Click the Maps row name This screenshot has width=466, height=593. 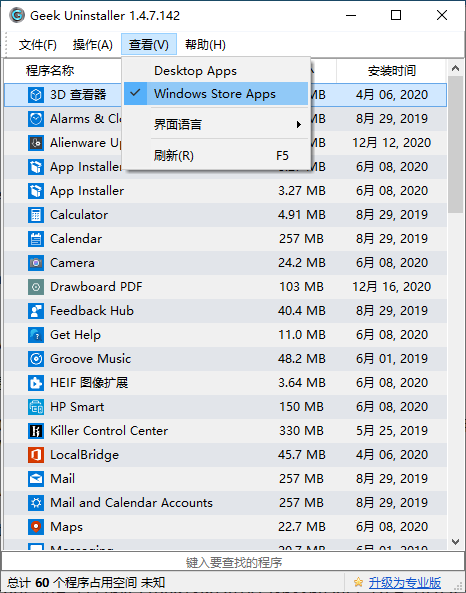click(x=66, y=527)
